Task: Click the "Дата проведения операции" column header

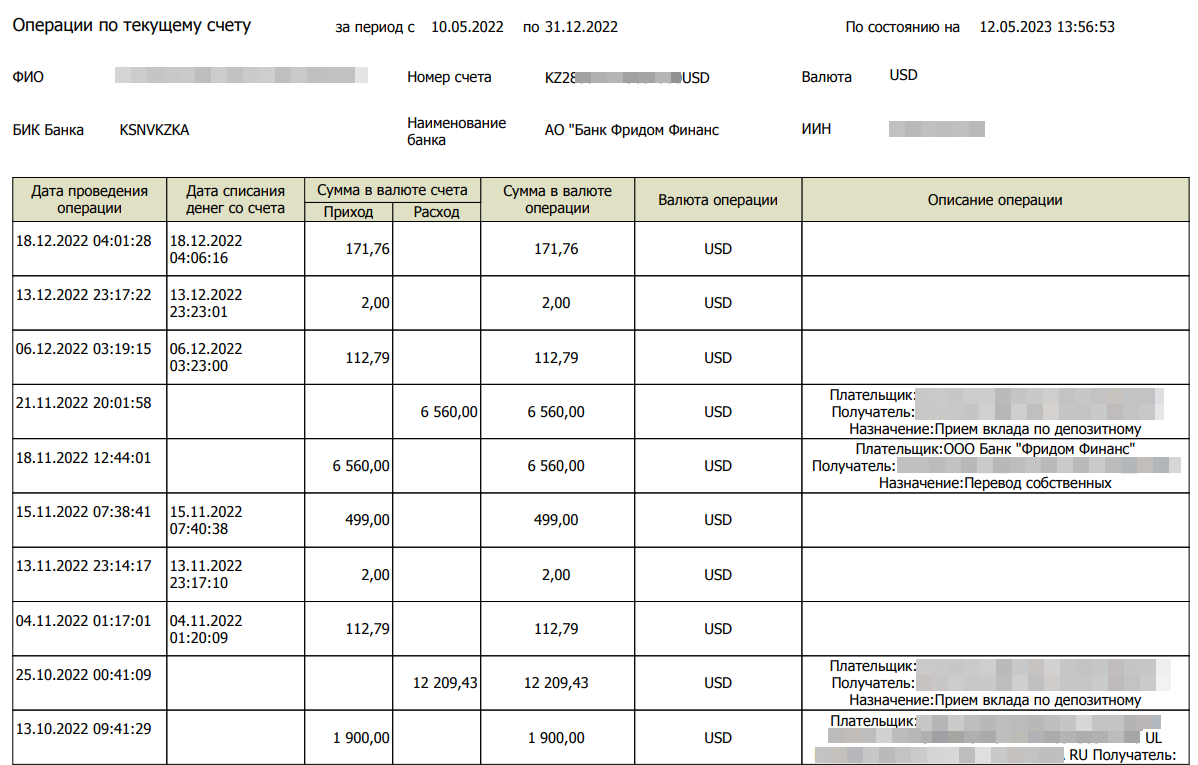Action: tap(89, 199)
